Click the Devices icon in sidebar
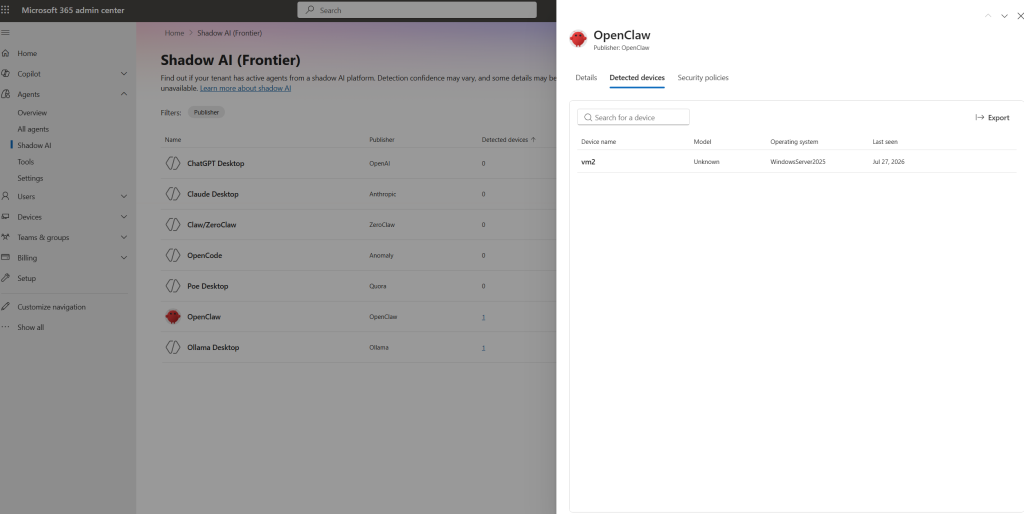This screenshot has height=514, width=1024. (5, 217)
